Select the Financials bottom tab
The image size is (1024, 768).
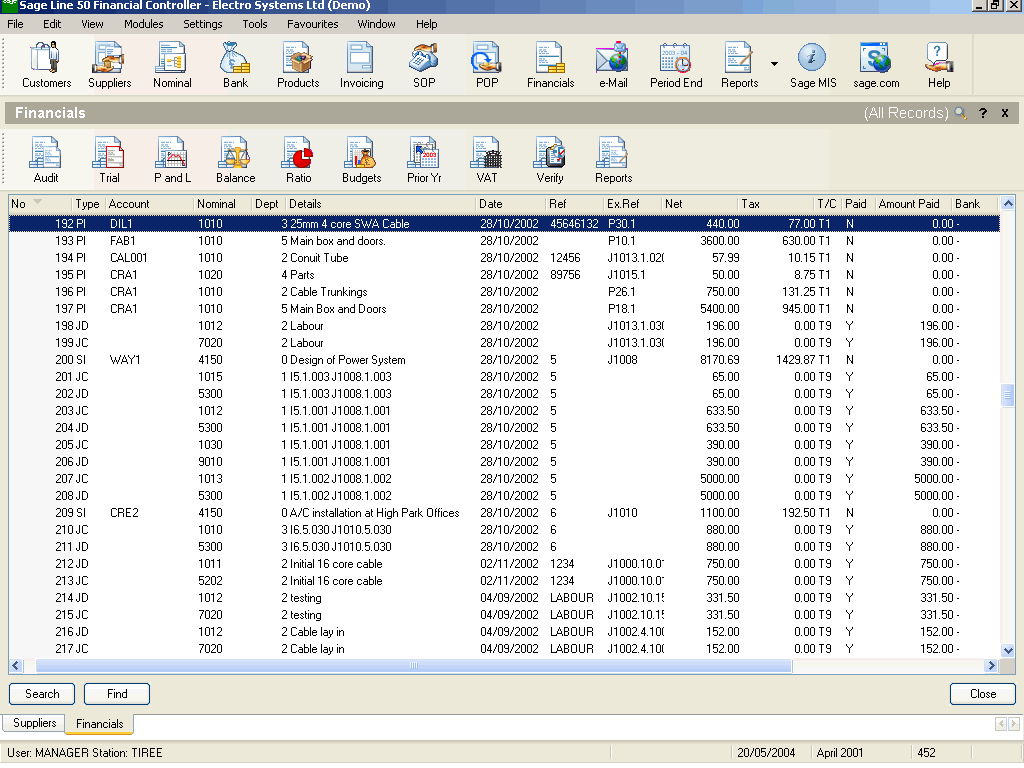99,724
